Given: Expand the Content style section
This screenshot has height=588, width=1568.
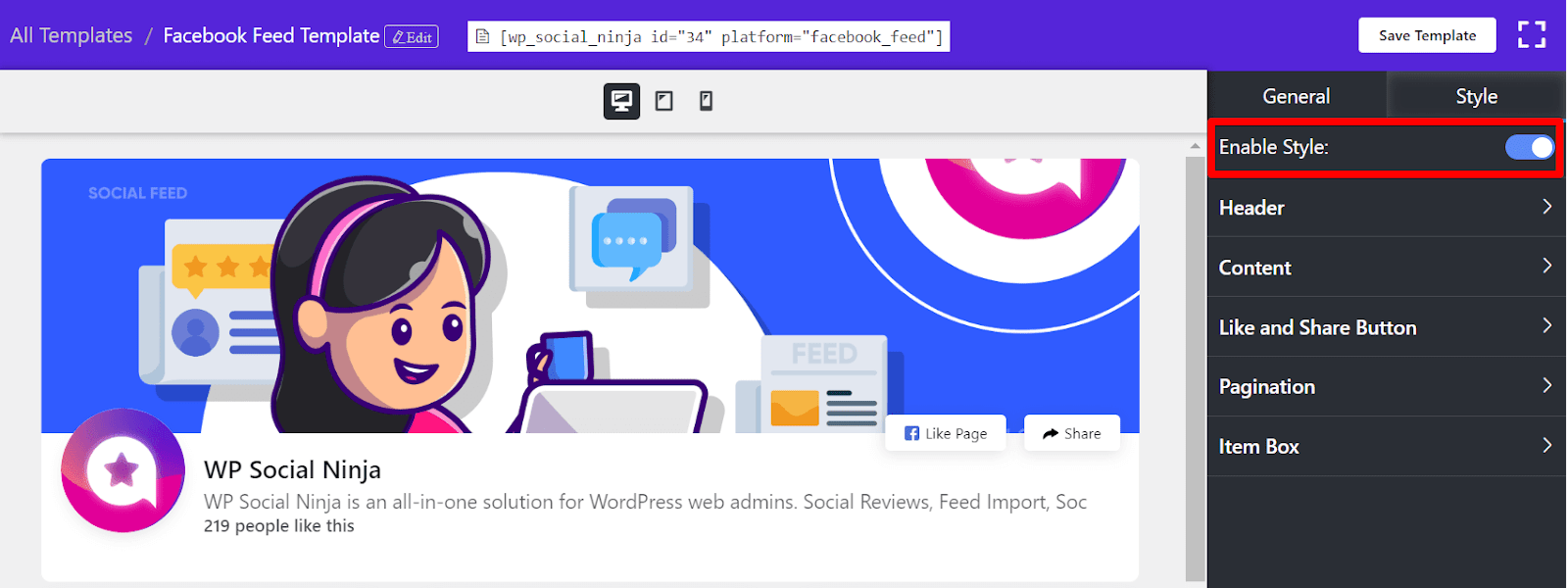Looking at the screenshot, I should click(x=1386, y=268).
